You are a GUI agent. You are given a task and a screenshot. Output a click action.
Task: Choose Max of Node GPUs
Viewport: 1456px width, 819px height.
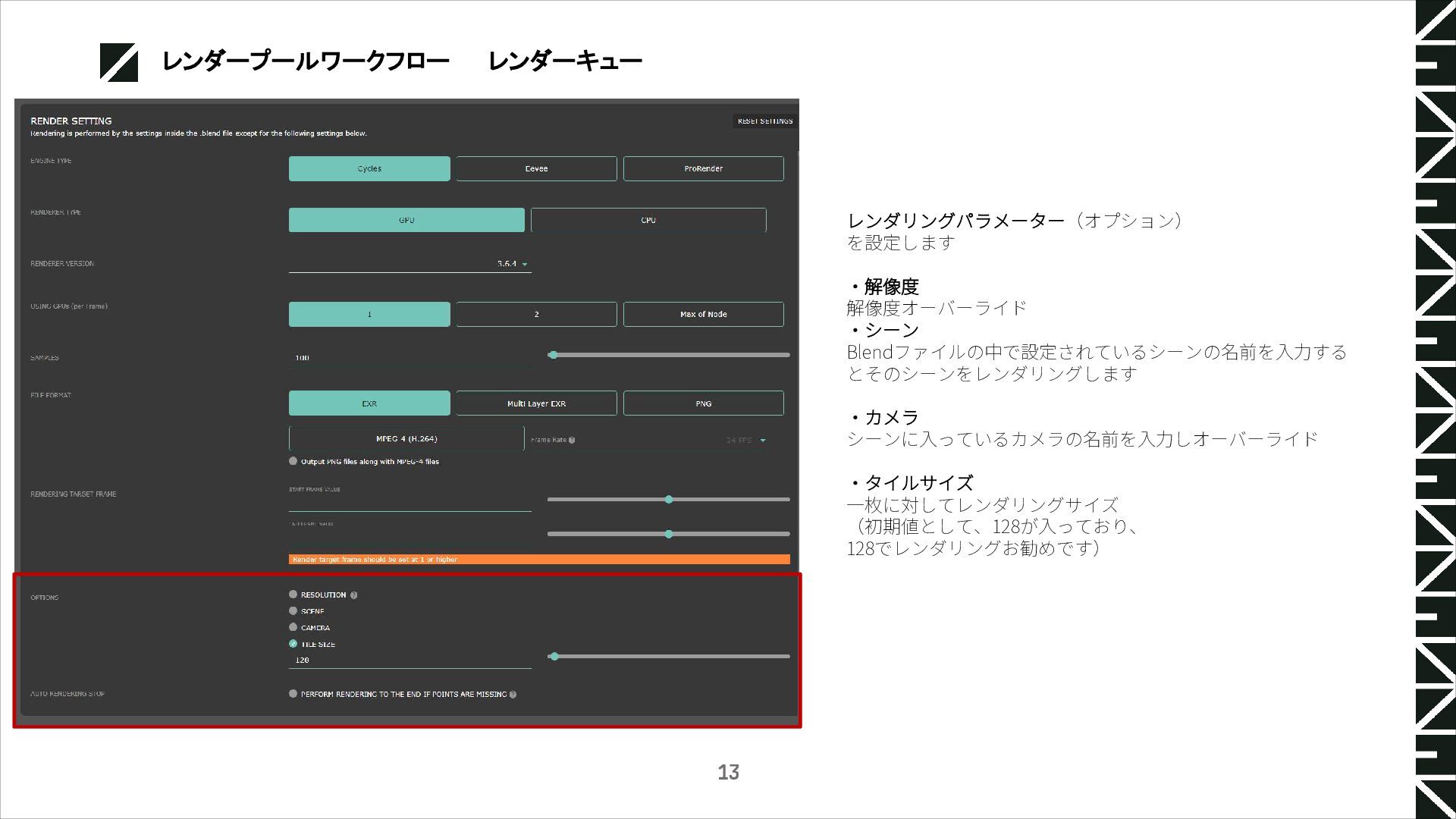click(703, 314)
